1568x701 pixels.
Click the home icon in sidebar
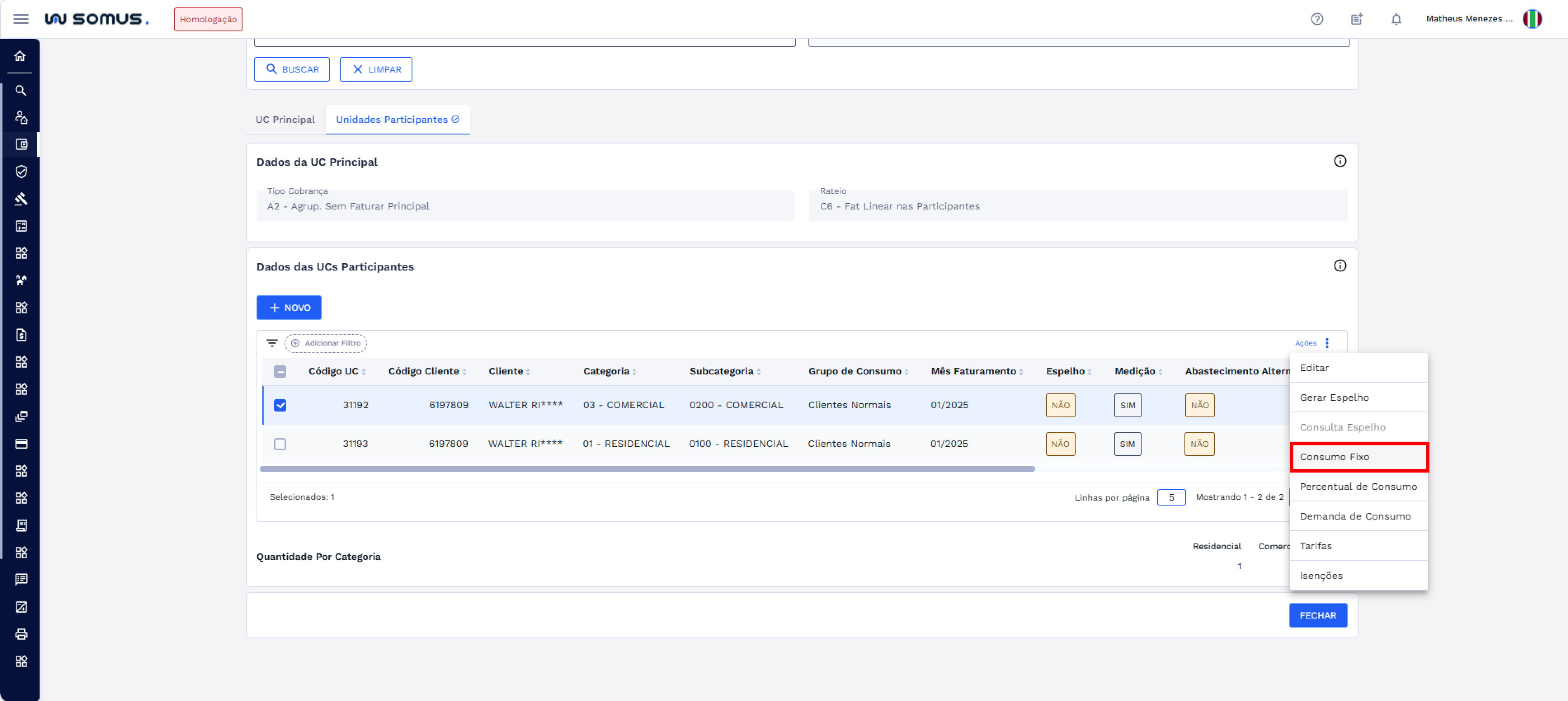pyautogui.click(x=20, y=56)
